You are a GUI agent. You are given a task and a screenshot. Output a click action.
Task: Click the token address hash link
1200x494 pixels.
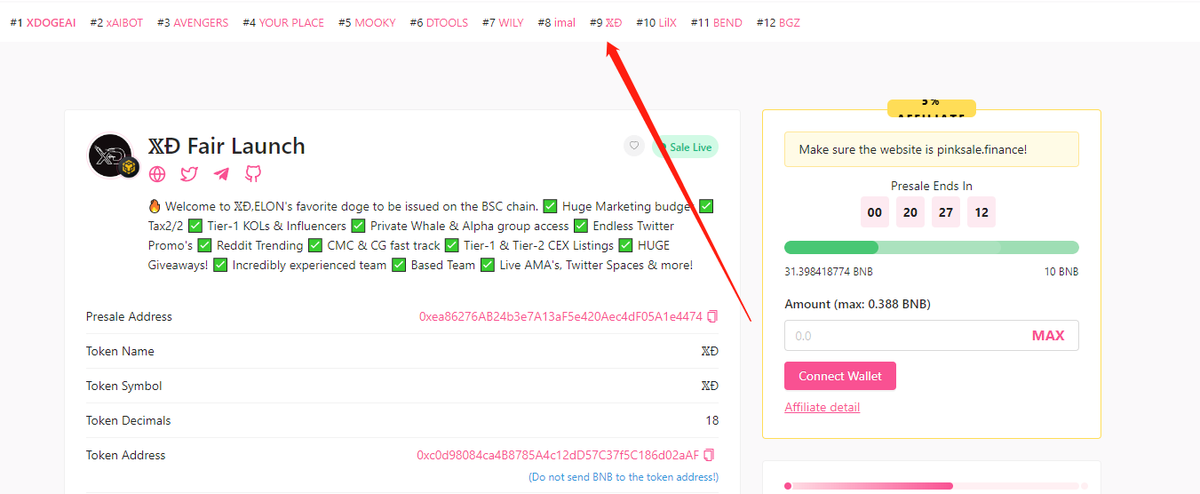point(558,455)
